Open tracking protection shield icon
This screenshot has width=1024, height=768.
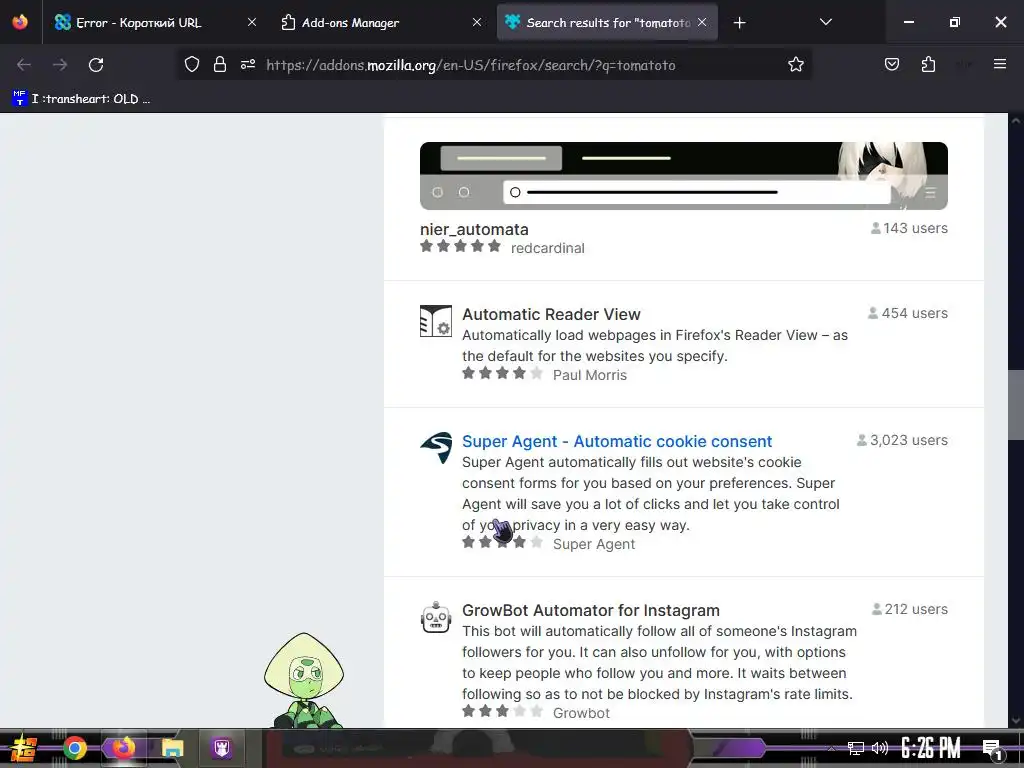tap(191, 65)
